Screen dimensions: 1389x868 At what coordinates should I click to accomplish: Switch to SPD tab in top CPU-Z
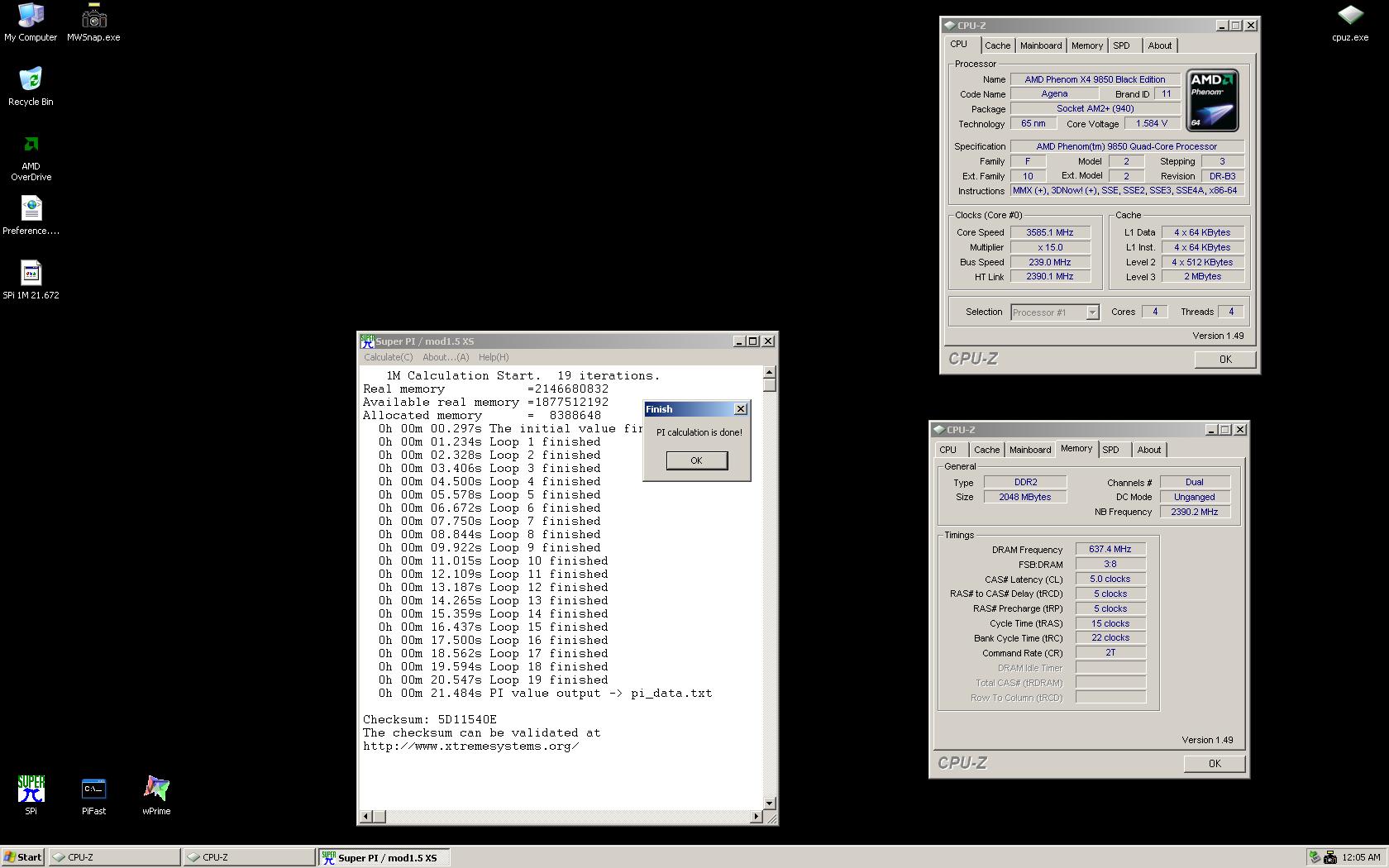[1121, 45]
